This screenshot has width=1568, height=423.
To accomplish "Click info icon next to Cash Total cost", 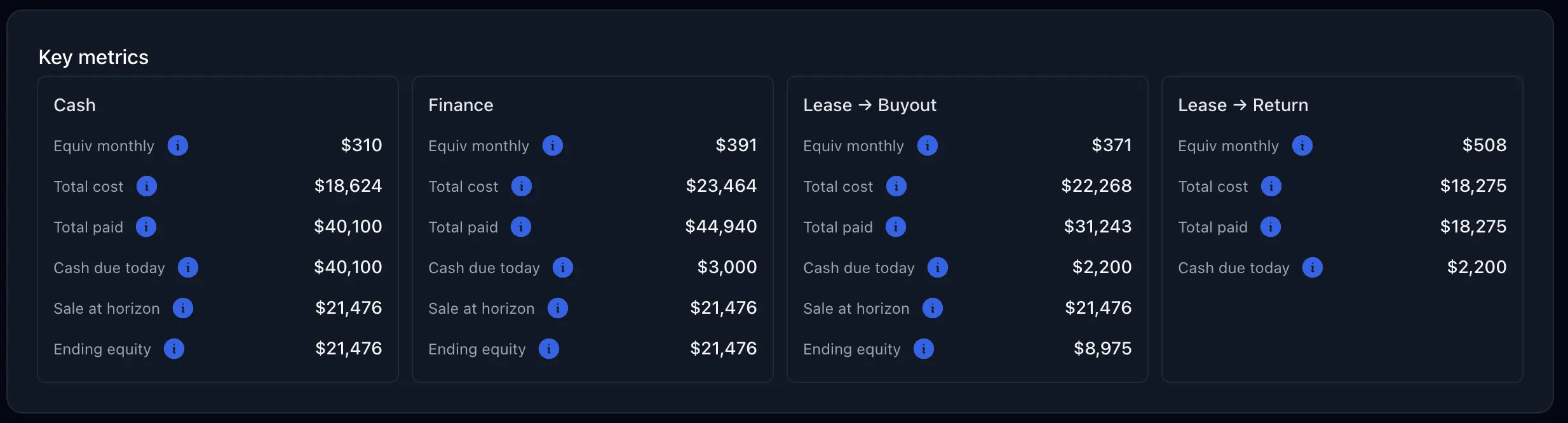I will (x=147, y=186).
